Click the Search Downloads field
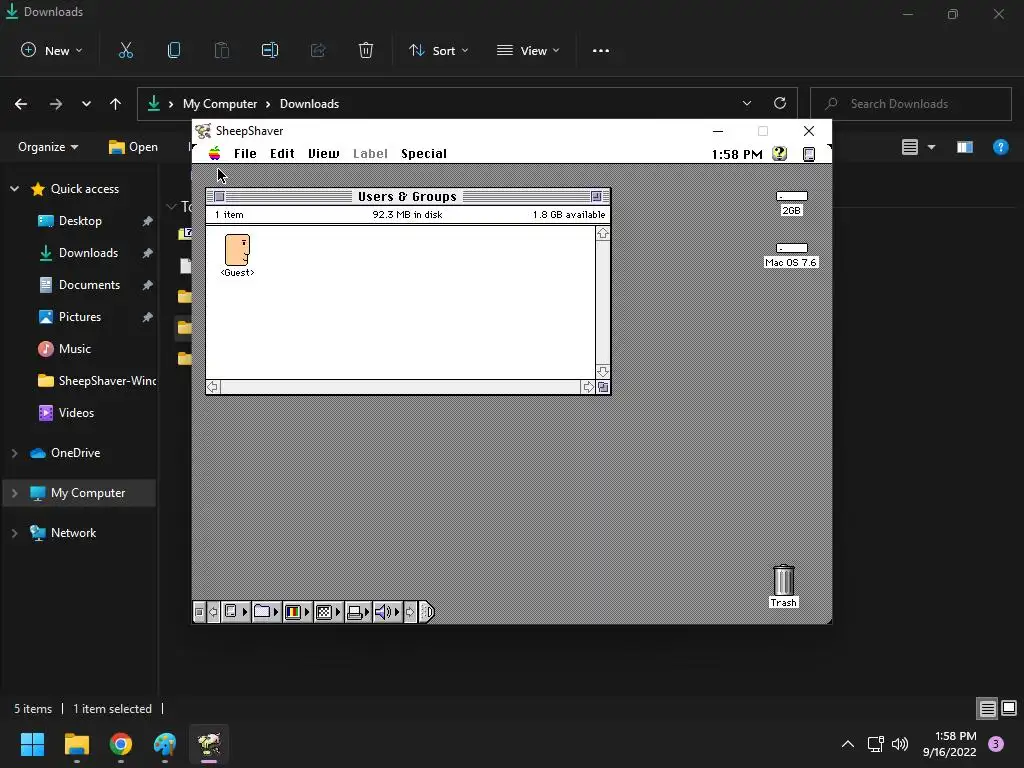The width and height of the screenshot is (1024, 768). [910, 104]
